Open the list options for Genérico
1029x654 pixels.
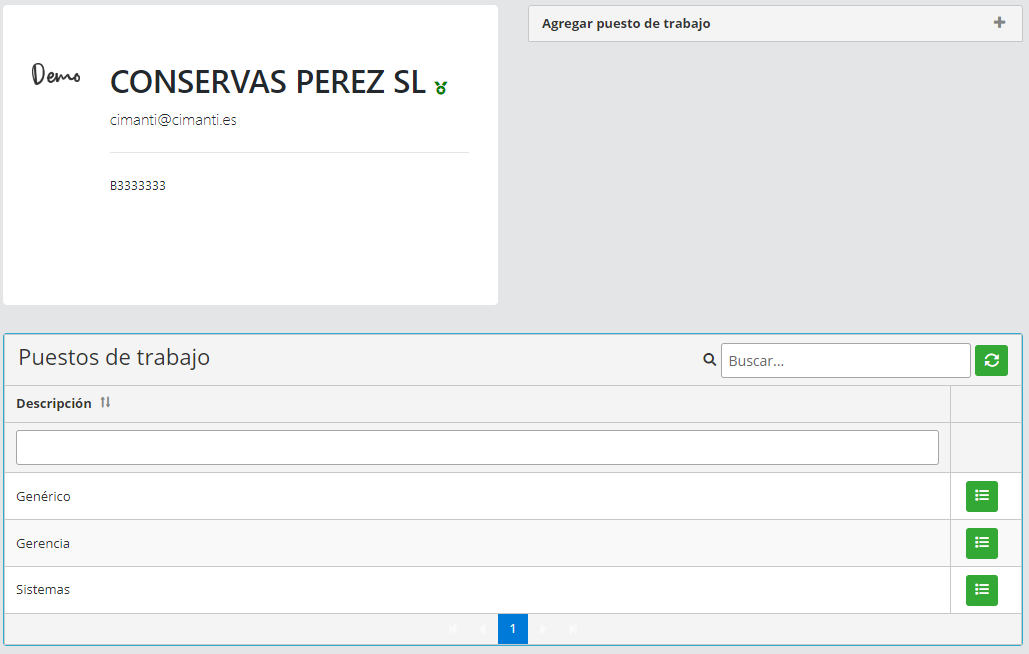tap(981, 496)
